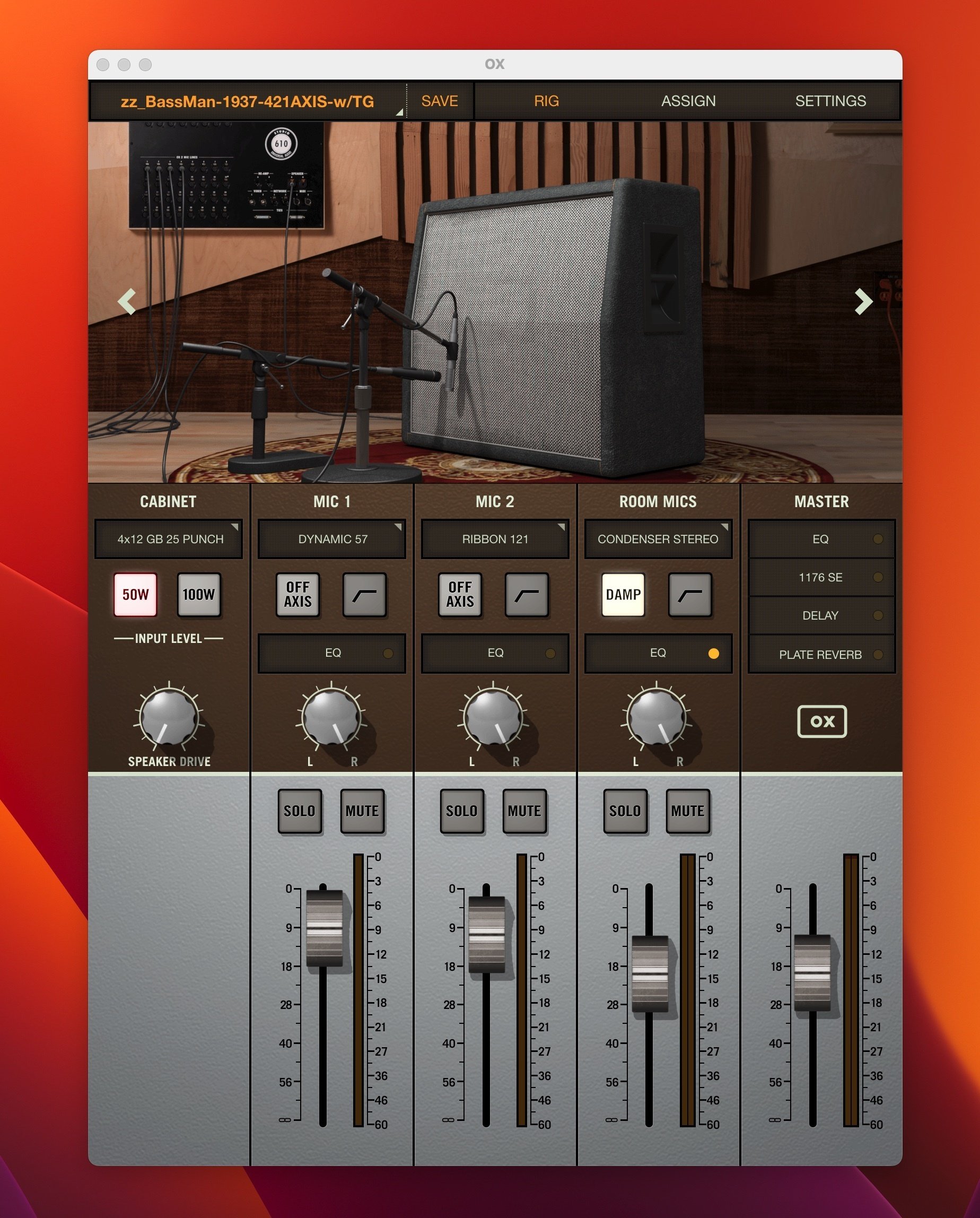
Task: Click the Studio 610 patch panel
Action: (x=226, y=175)
